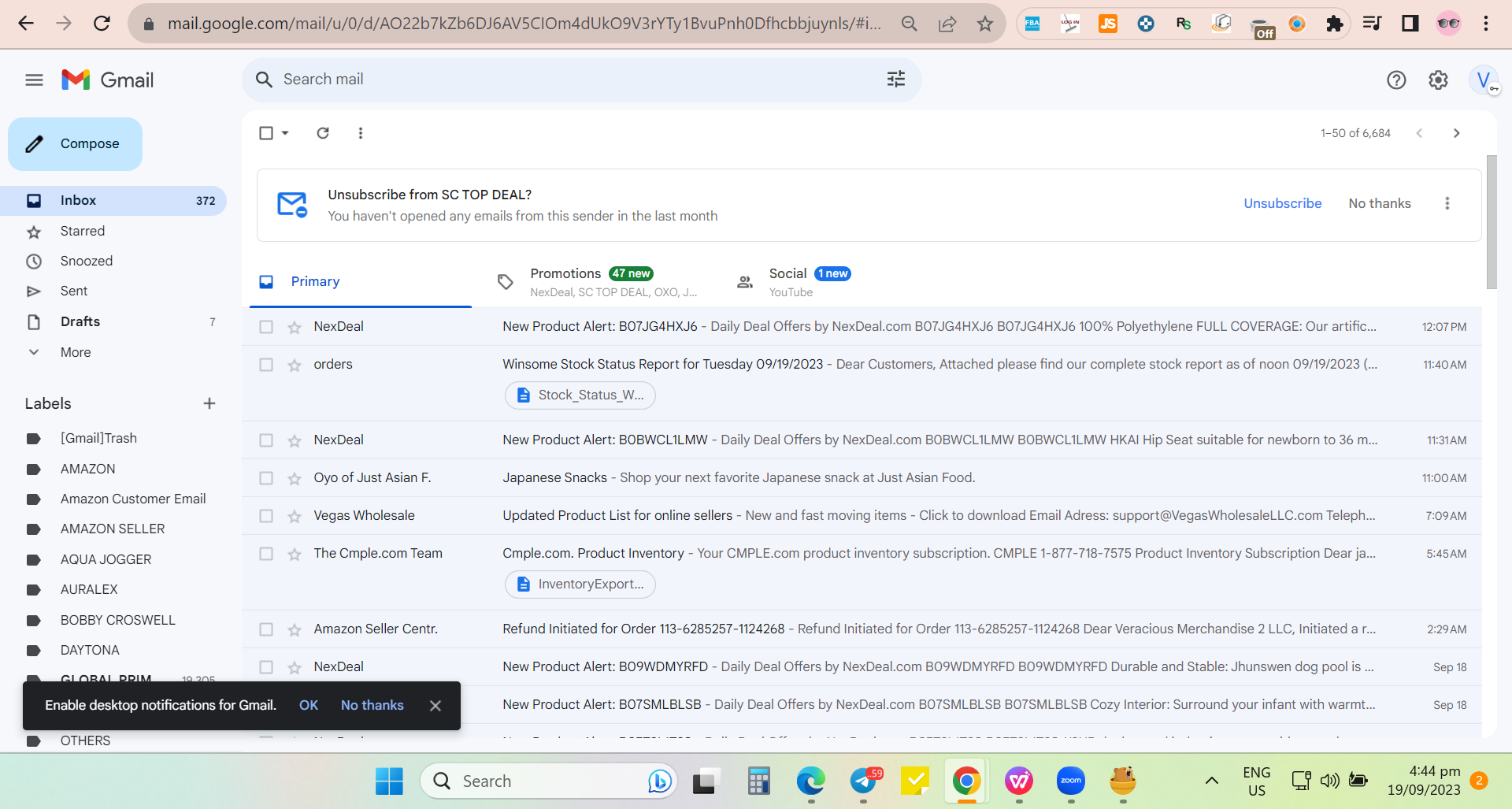Select the Japanese Snacks email checkbox
This screenshot has width=1512, height=809.
266,478
